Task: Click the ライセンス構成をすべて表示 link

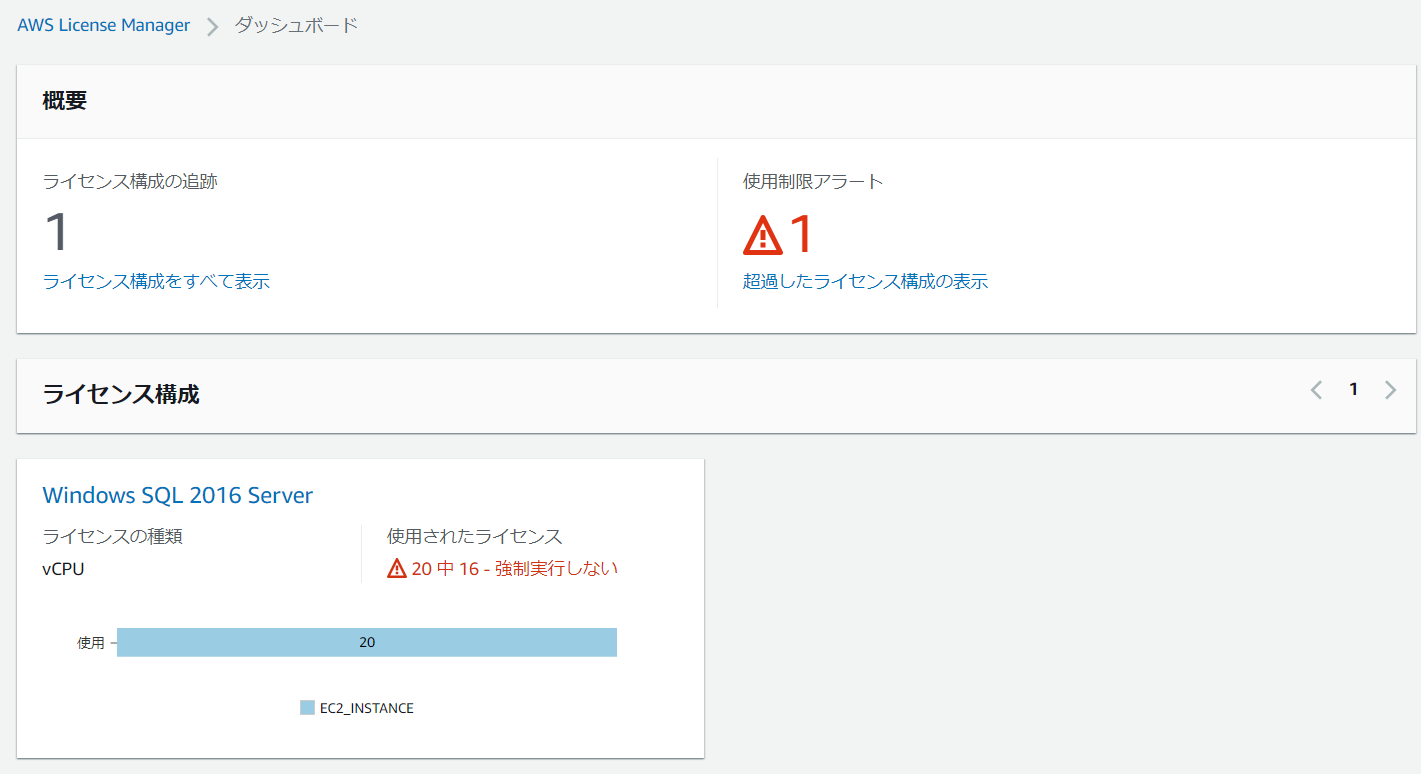Action: pyautogui.click(x=156, y=281)
